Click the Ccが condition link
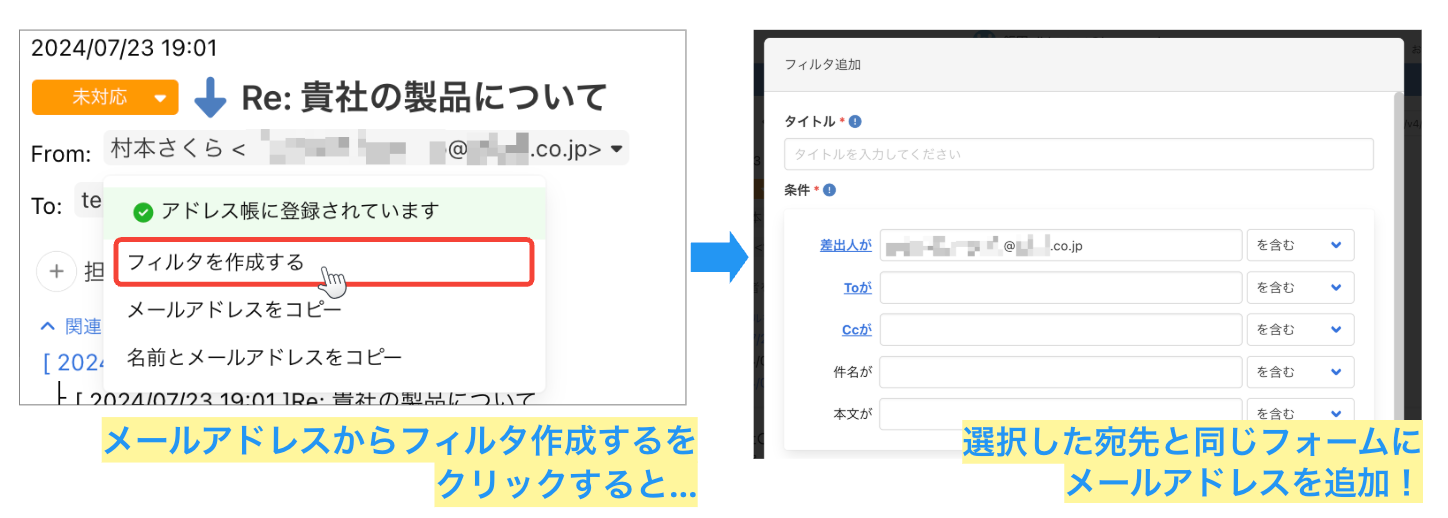1448x518 pixels. tap(856, 329)
